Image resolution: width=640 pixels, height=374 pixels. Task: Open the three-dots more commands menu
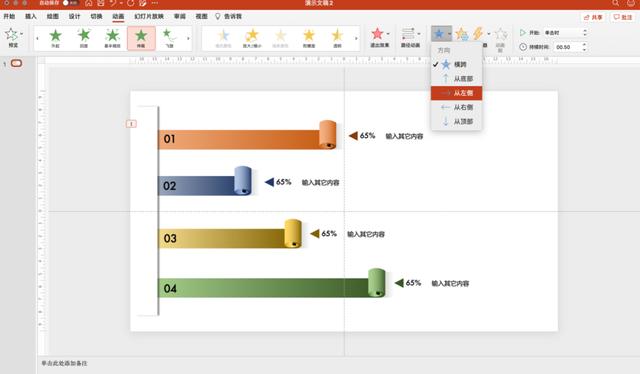tap(155, 3)
